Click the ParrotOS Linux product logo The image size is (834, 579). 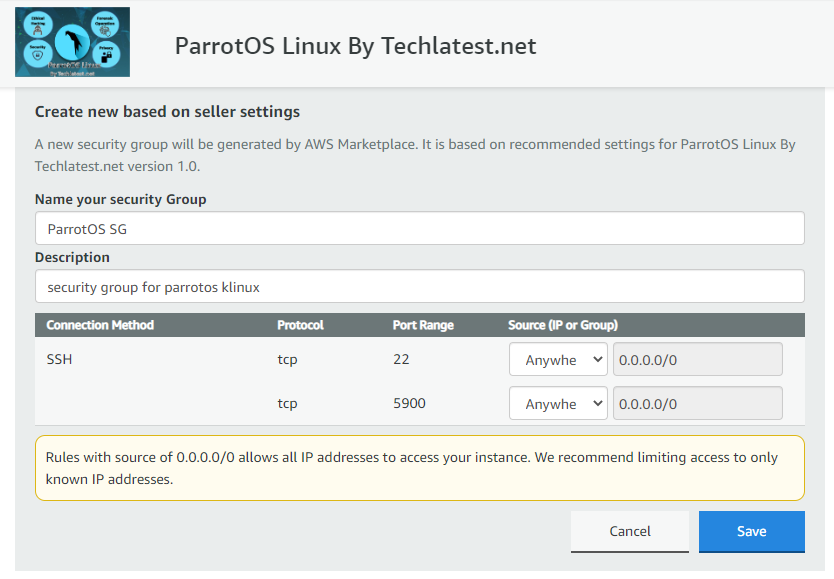(72, 42)
